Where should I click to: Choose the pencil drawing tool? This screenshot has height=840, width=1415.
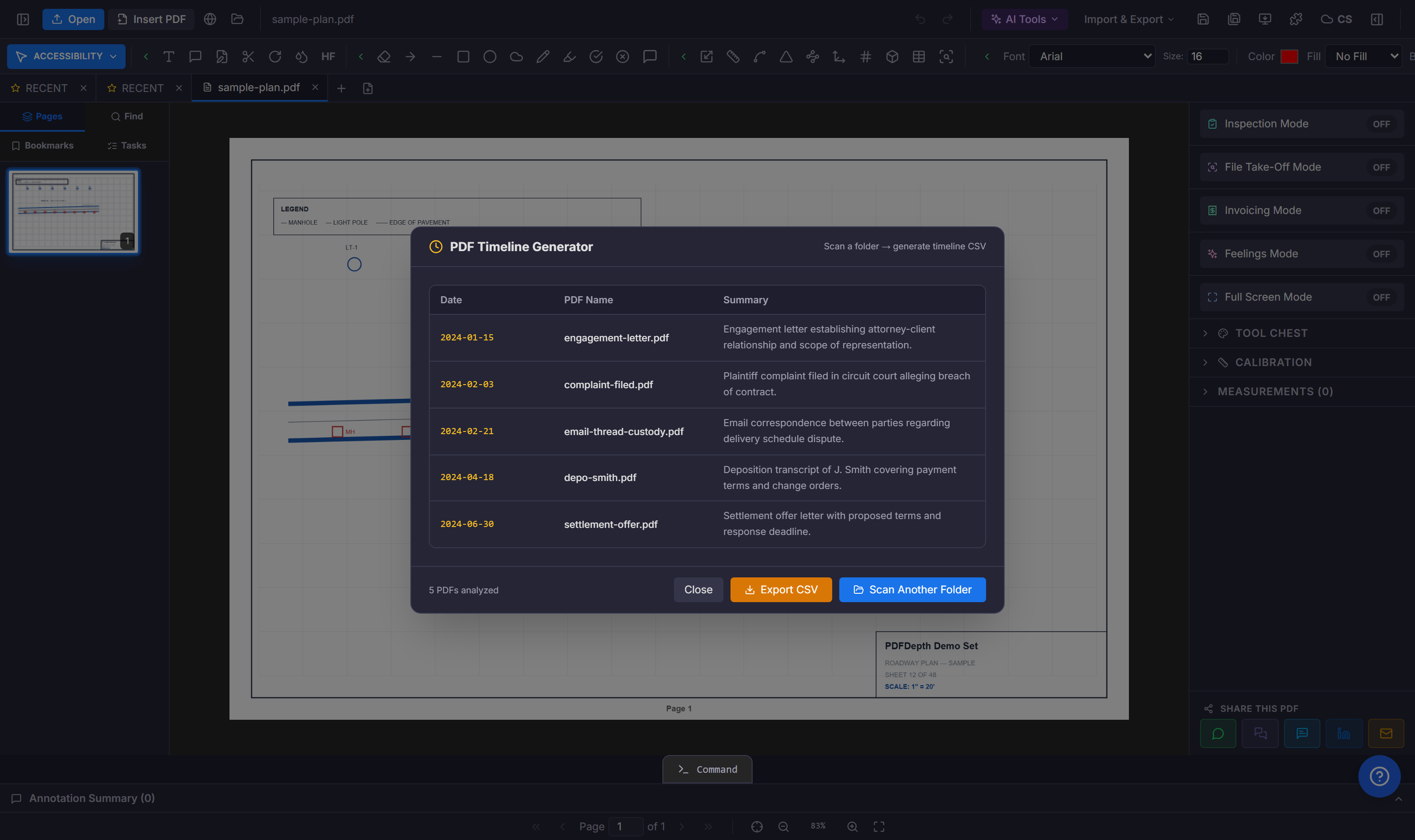(543, 57)
